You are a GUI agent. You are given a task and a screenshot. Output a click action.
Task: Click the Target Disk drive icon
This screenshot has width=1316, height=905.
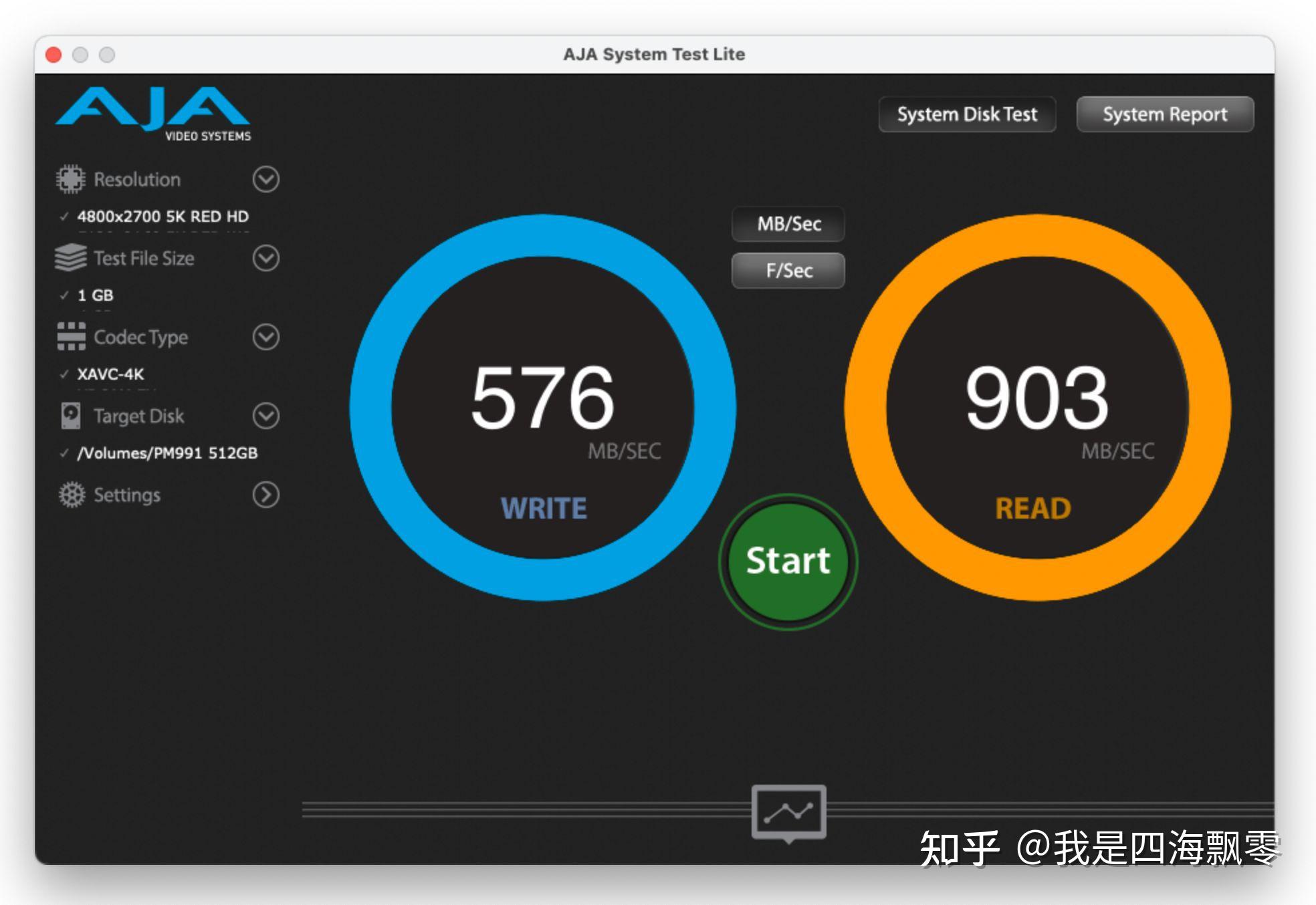pyautogui.click(x=69, y=416)
